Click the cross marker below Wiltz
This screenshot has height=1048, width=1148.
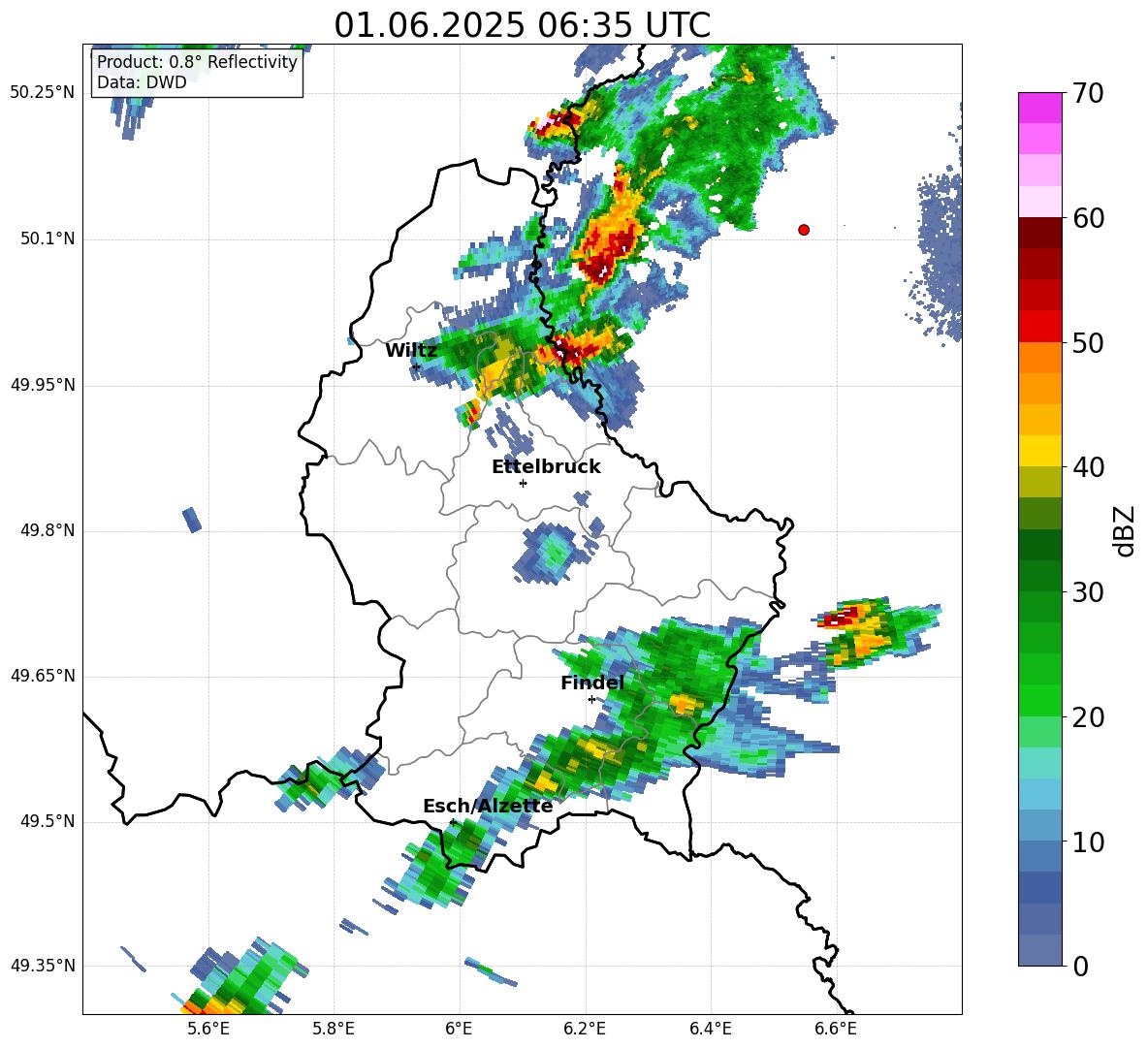416,366
